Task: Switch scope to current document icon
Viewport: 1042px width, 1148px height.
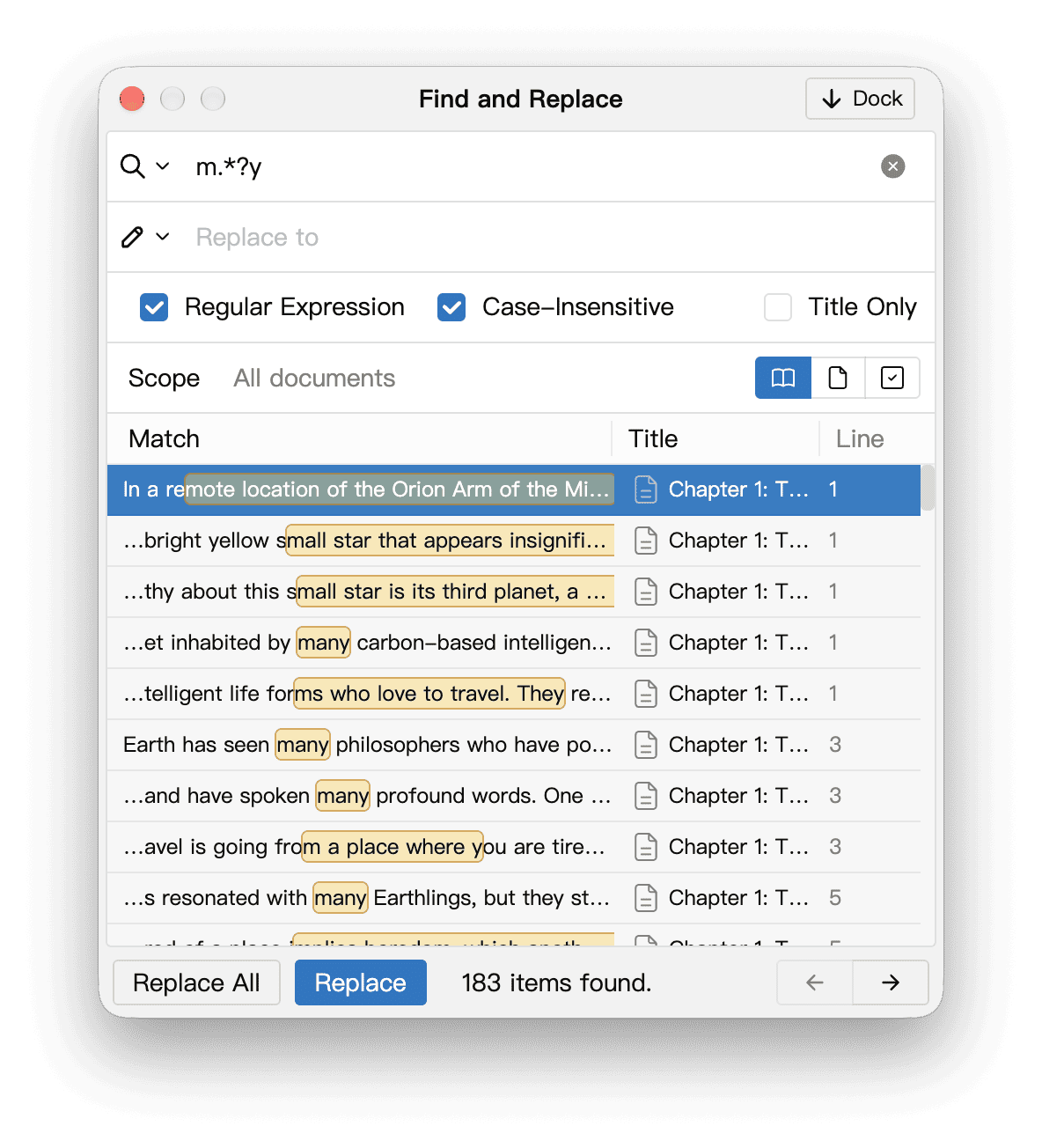Action: [x=838, y=378]
